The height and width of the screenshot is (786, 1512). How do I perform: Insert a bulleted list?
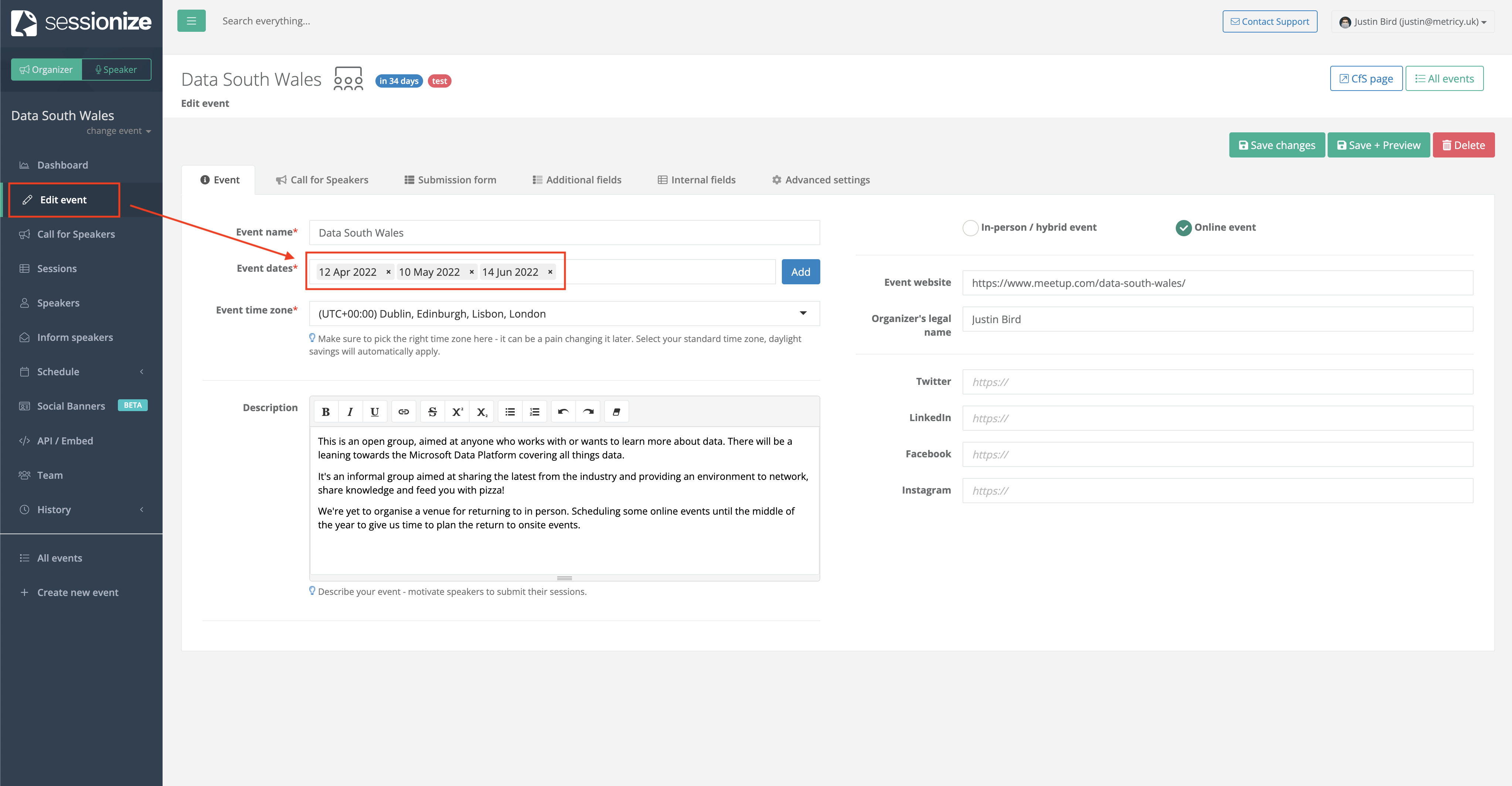(510, 412)
